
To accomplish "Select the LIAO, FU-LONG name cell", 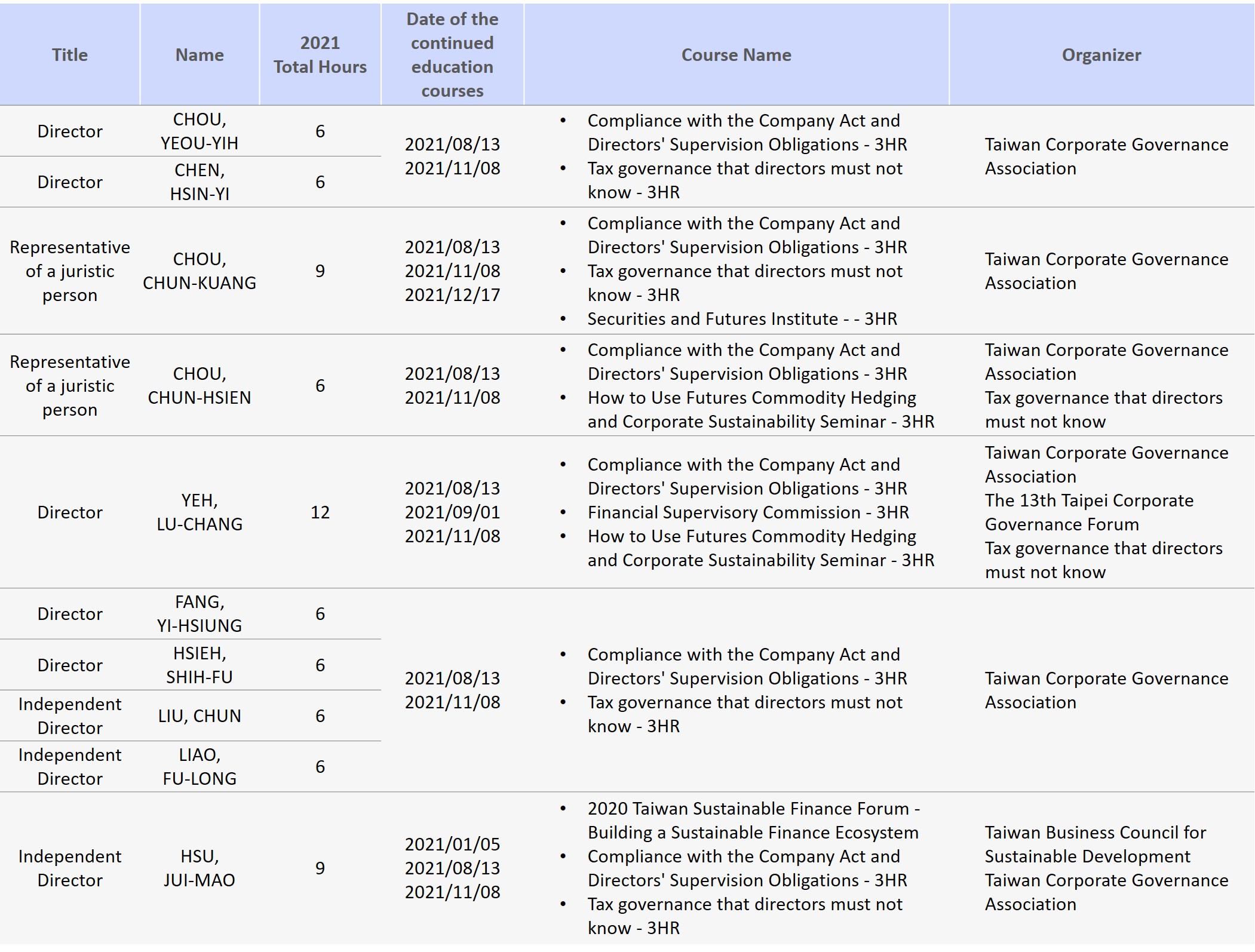I will click(x=200, y=767).
